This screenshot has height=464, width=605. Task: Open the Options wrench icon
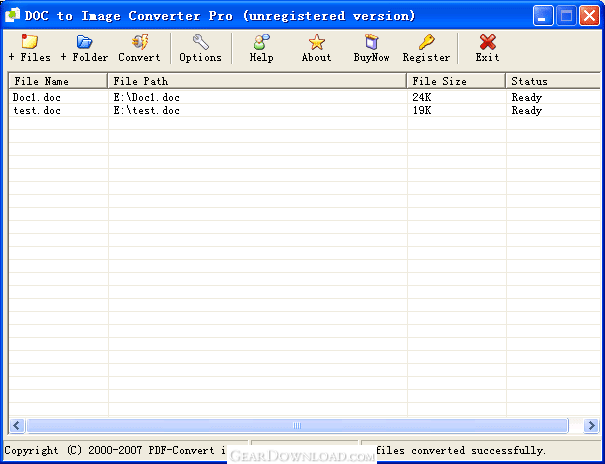coord(201,42)
